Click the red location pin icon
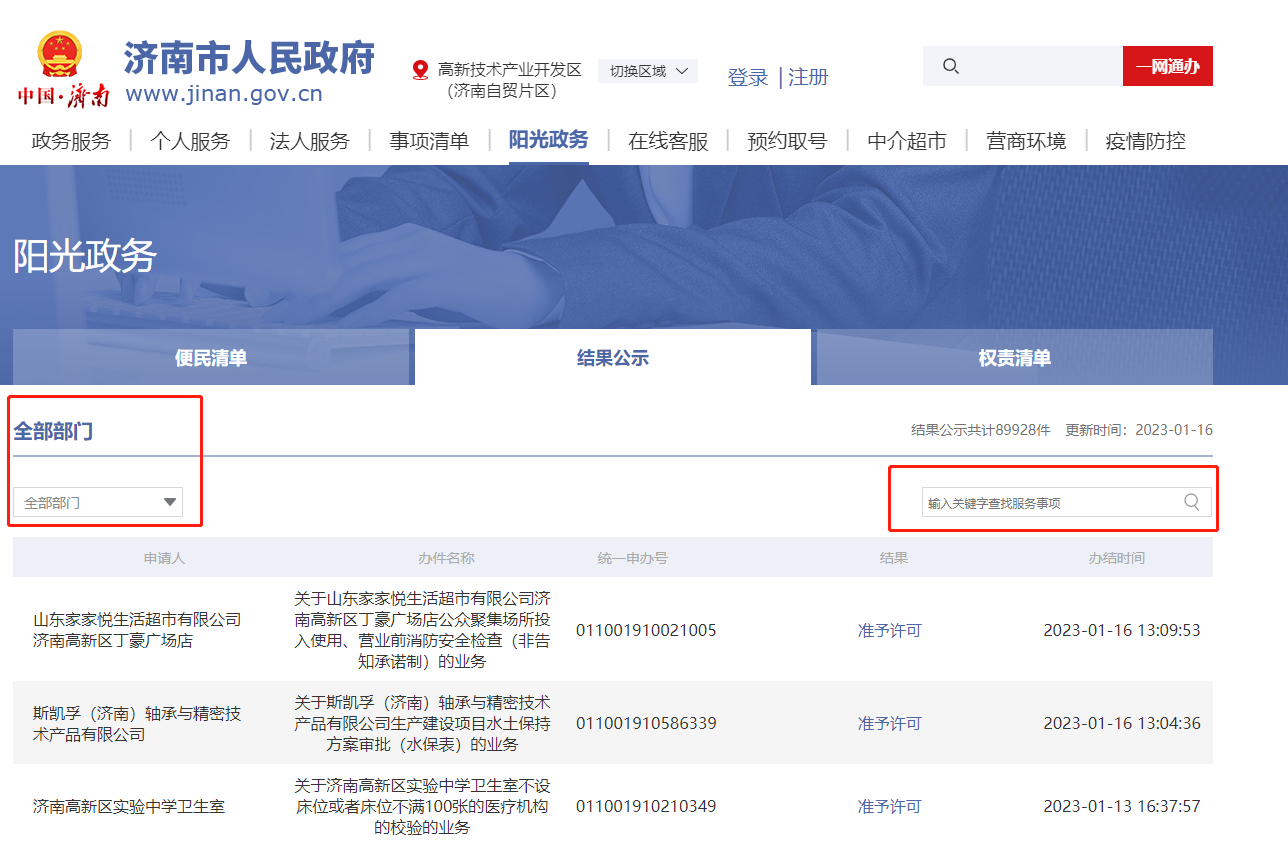Screen dimensions: 1288x844 (420, 70)
